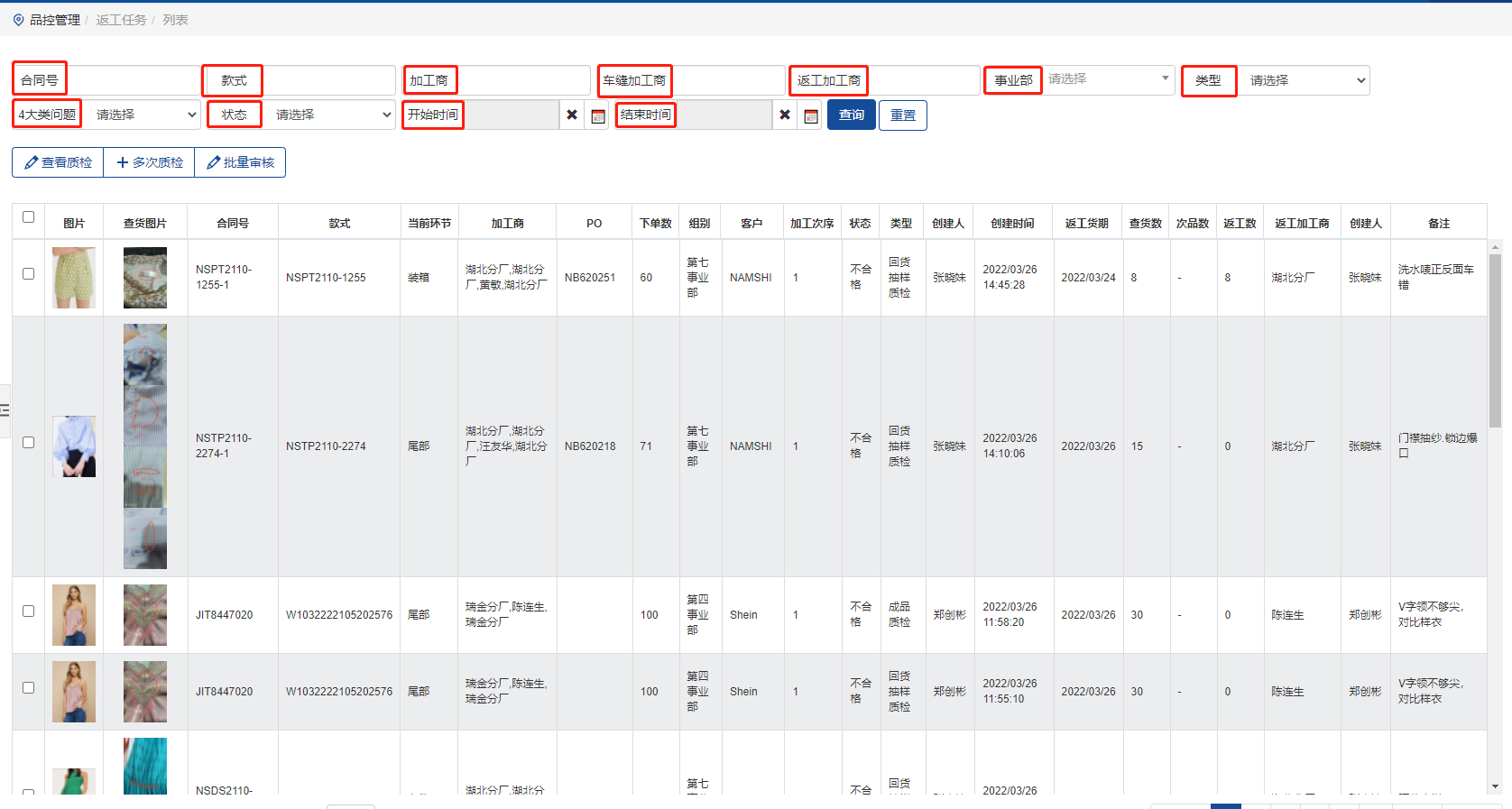The width and height of the screenshot is (1512, 809).
Task: Select the checkbox for row NSTP2110-2274-1
Action: point(28,443)
